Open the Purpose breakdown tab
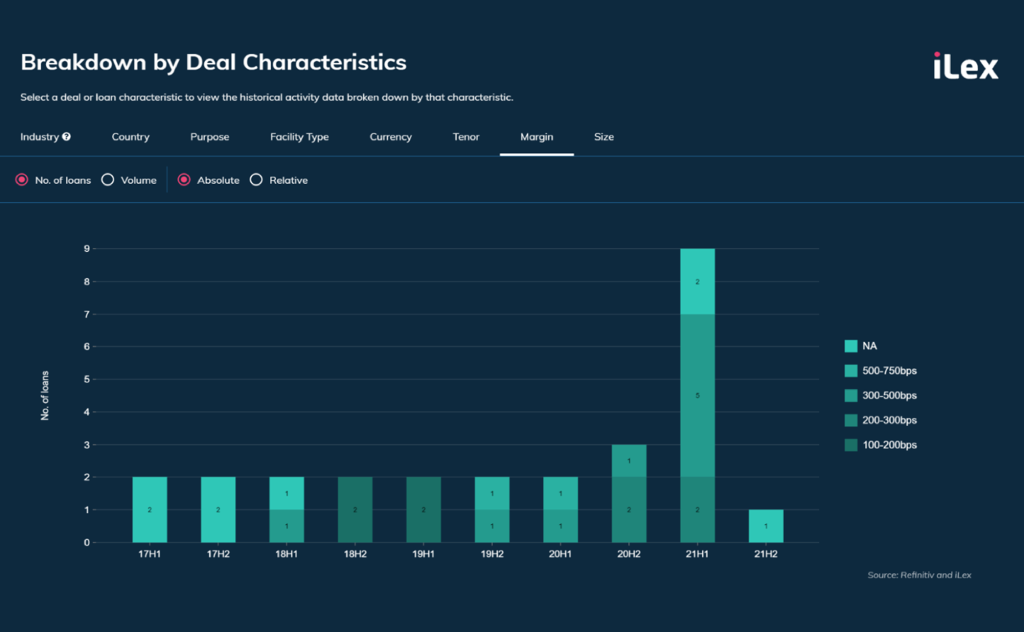1024x632 pixels. tap(210, 137)
